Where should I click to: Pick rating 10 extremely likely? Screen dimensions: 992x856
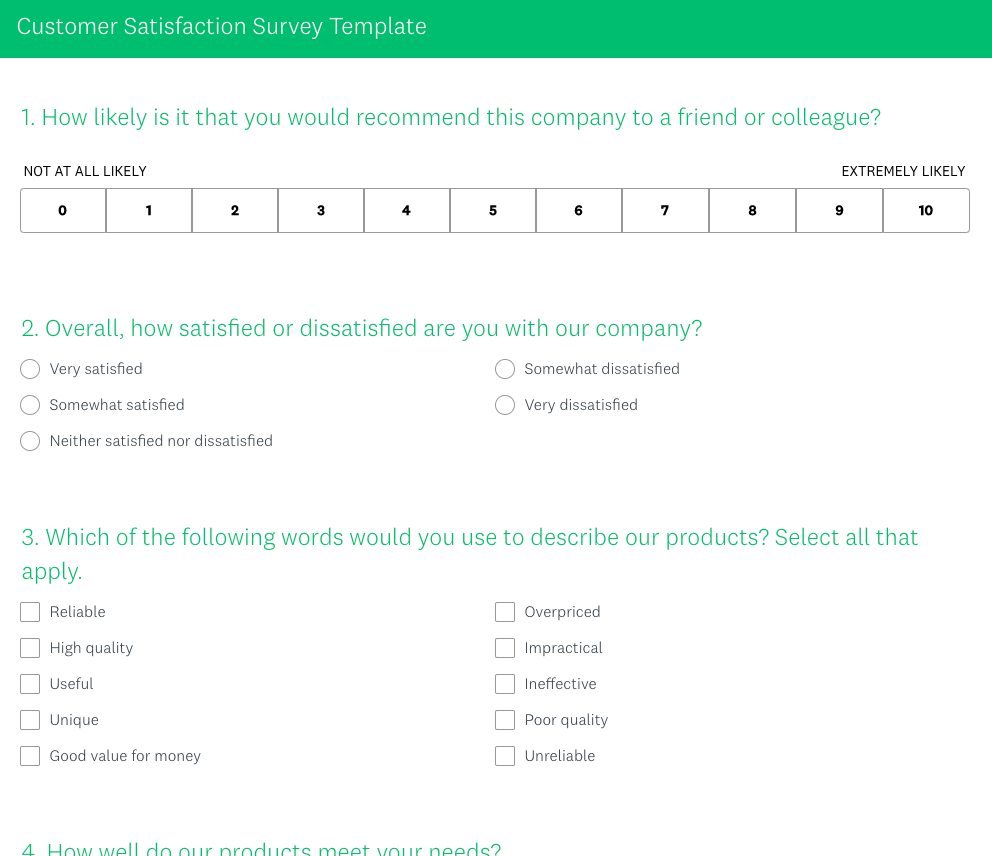(926, 211)
